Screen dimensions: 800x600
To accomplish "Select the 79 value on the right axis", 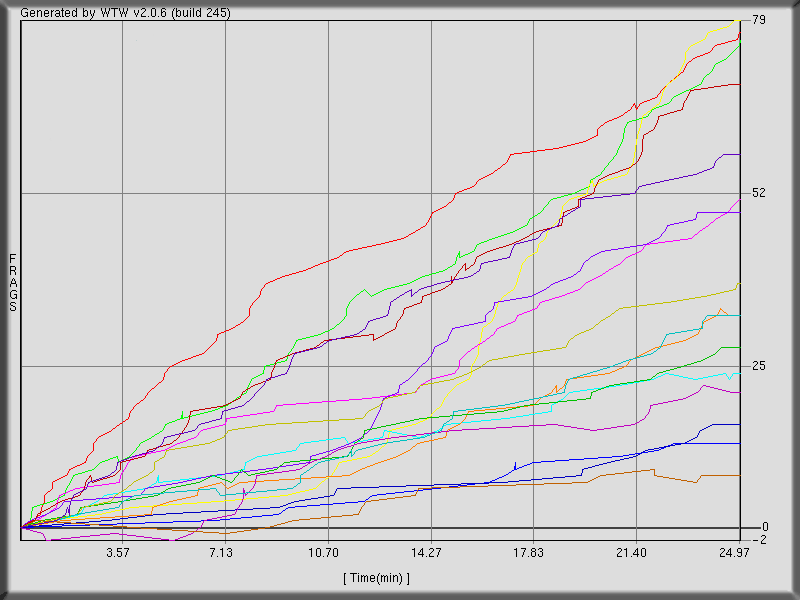I will (758, 20).
